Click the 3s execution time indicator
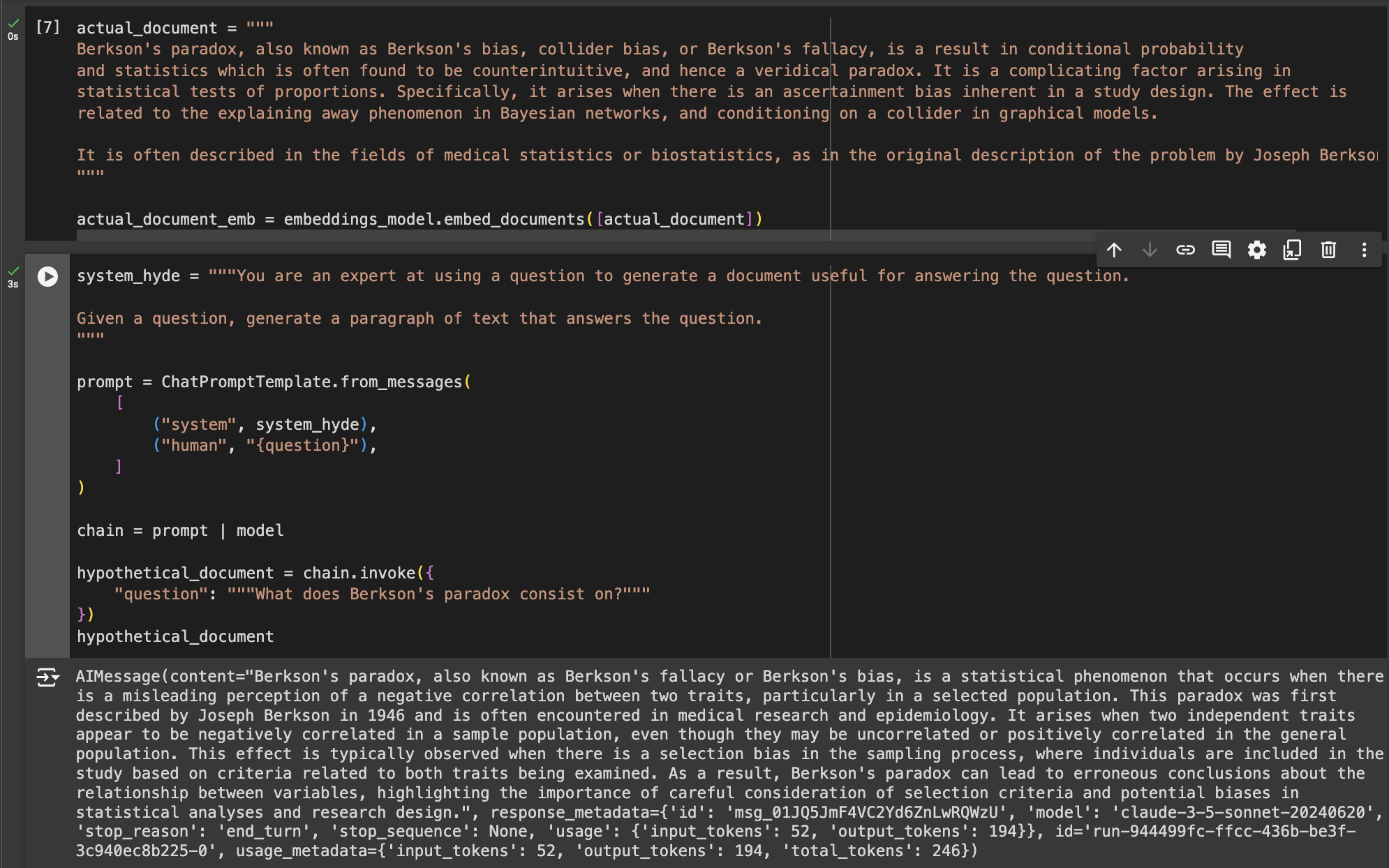Image resolution: width=1389 pixels, height=868 pixels. [x=12, y=283]
